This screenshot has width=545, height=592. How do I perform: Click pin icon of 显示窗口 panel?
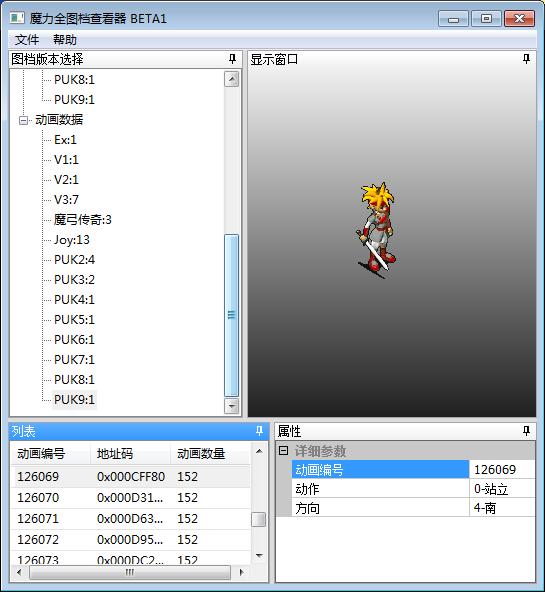coord(527,59)
